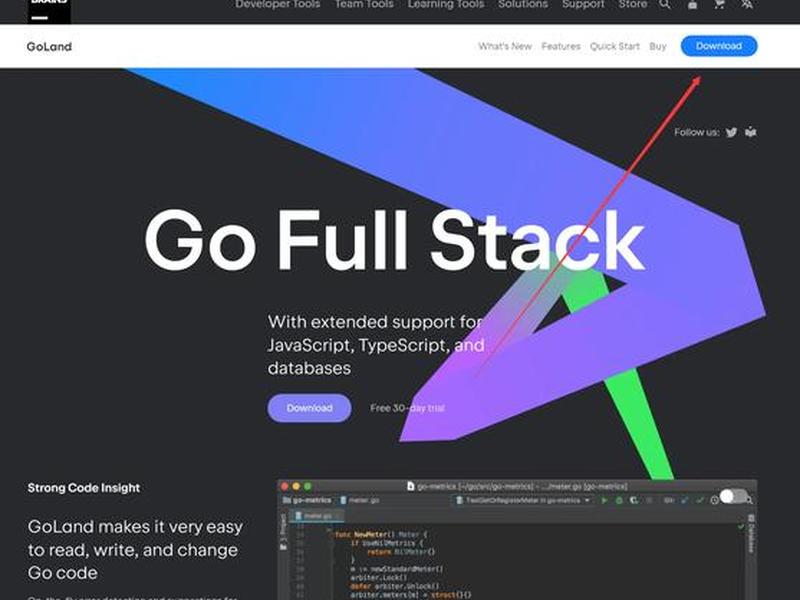Image resolution: width=800 pixels, height=600 pixels.
Task: Open the site search icon
Action: click(x=664, y=5)
